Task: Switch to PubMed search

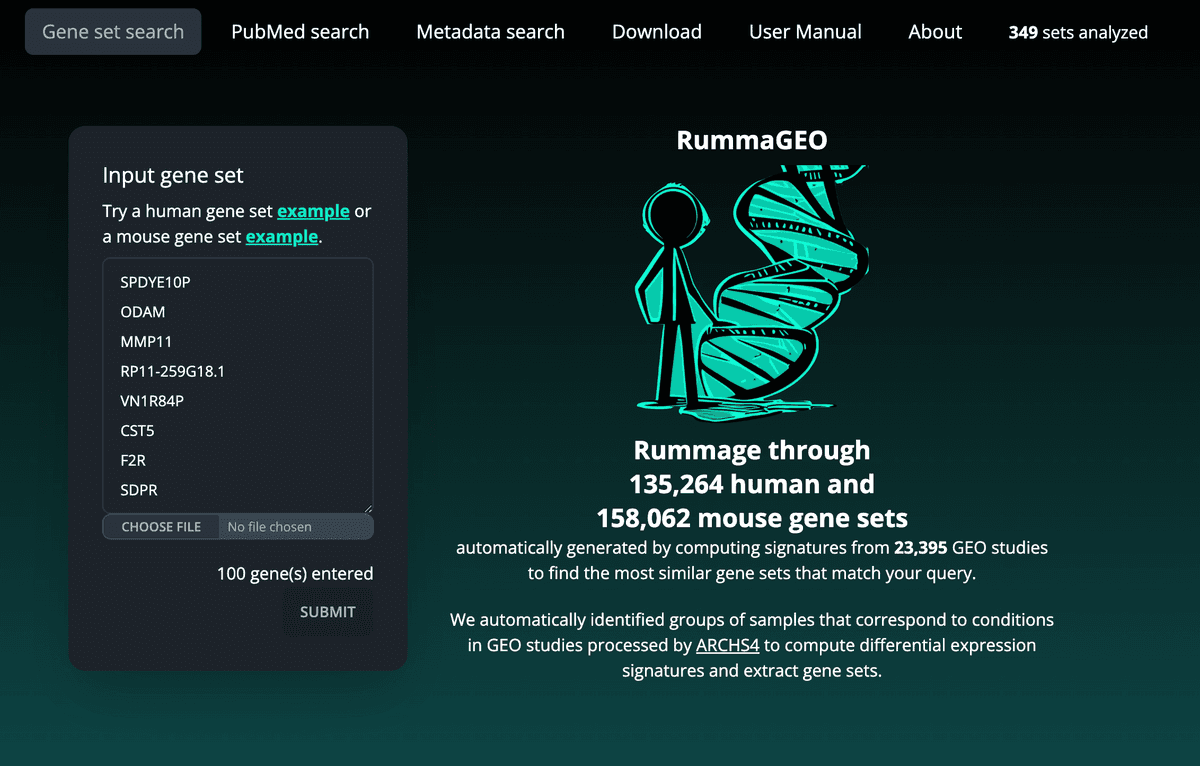Action: coord(300,32)
